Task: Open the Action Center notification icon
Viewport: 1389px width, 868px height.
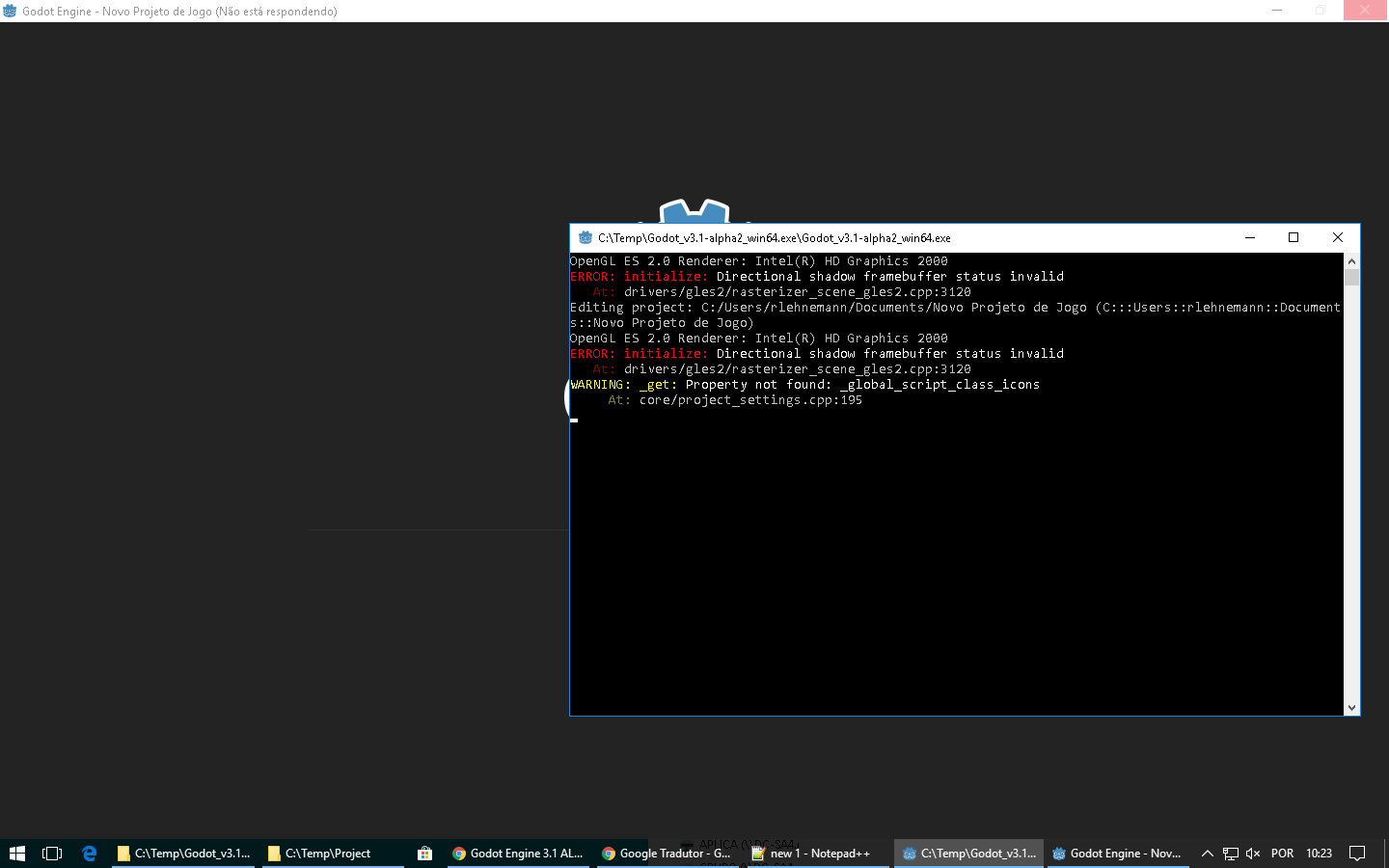Action: pos(1356,853)
